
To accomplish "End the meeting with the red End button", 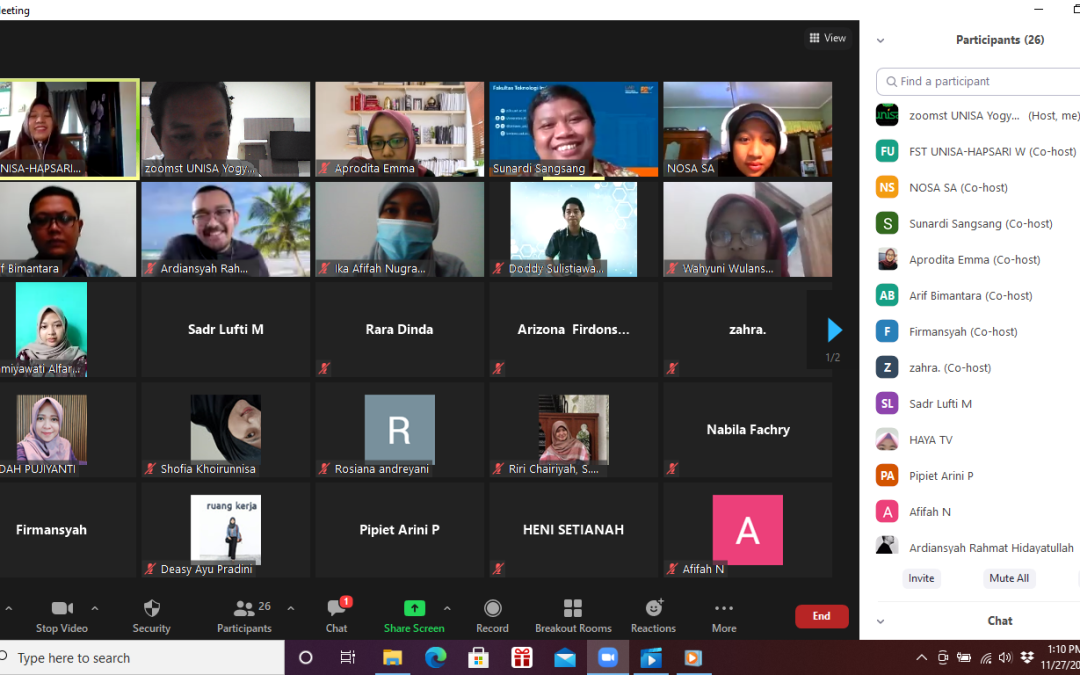I will point(821,616).
